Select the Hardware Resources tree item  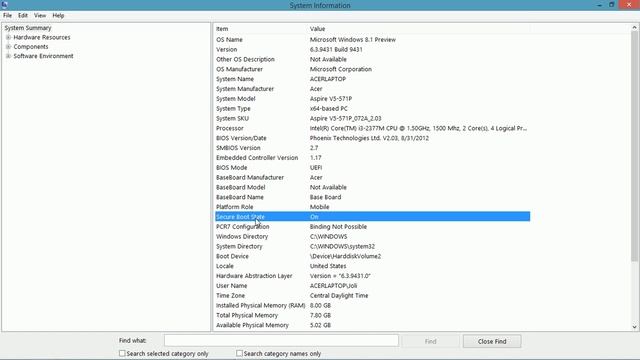coord(42,37)
